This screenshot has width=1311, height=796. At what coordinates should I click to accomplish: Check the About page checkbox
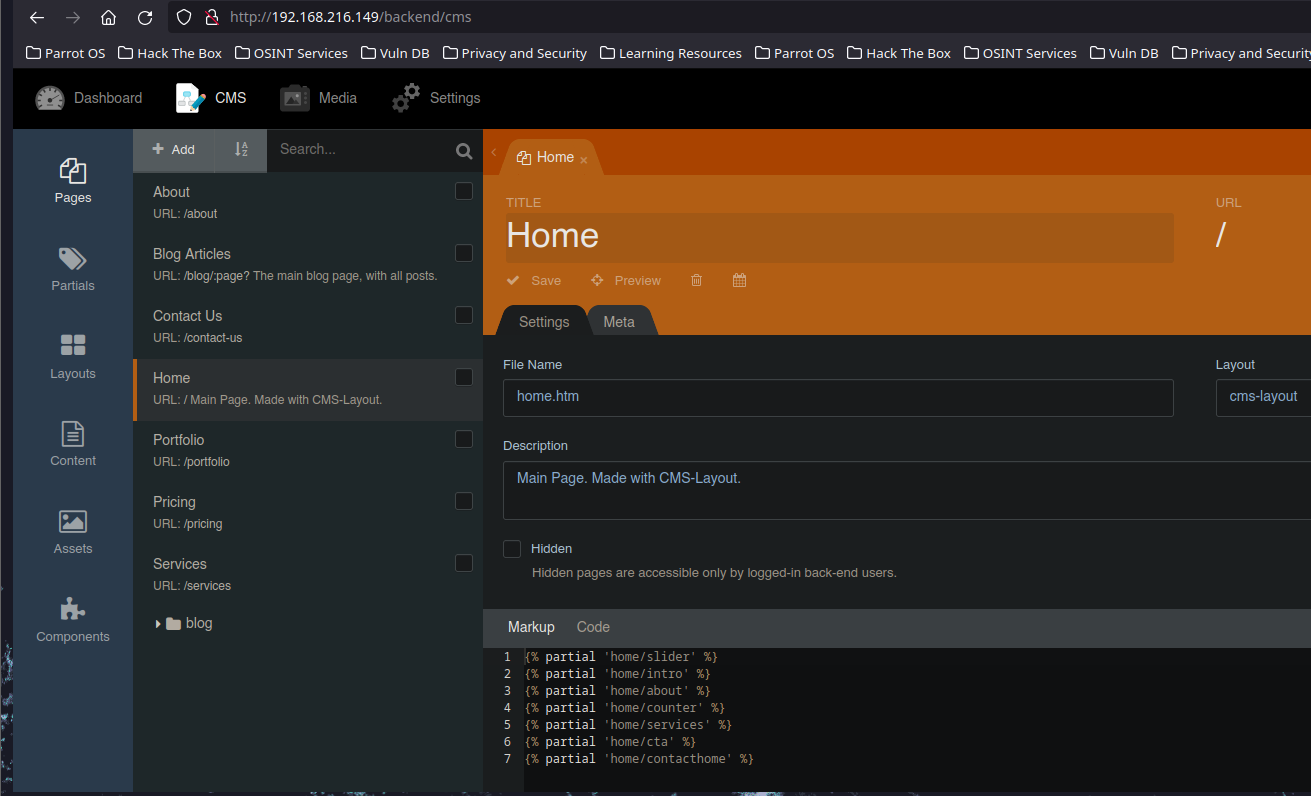pos(464,191)
